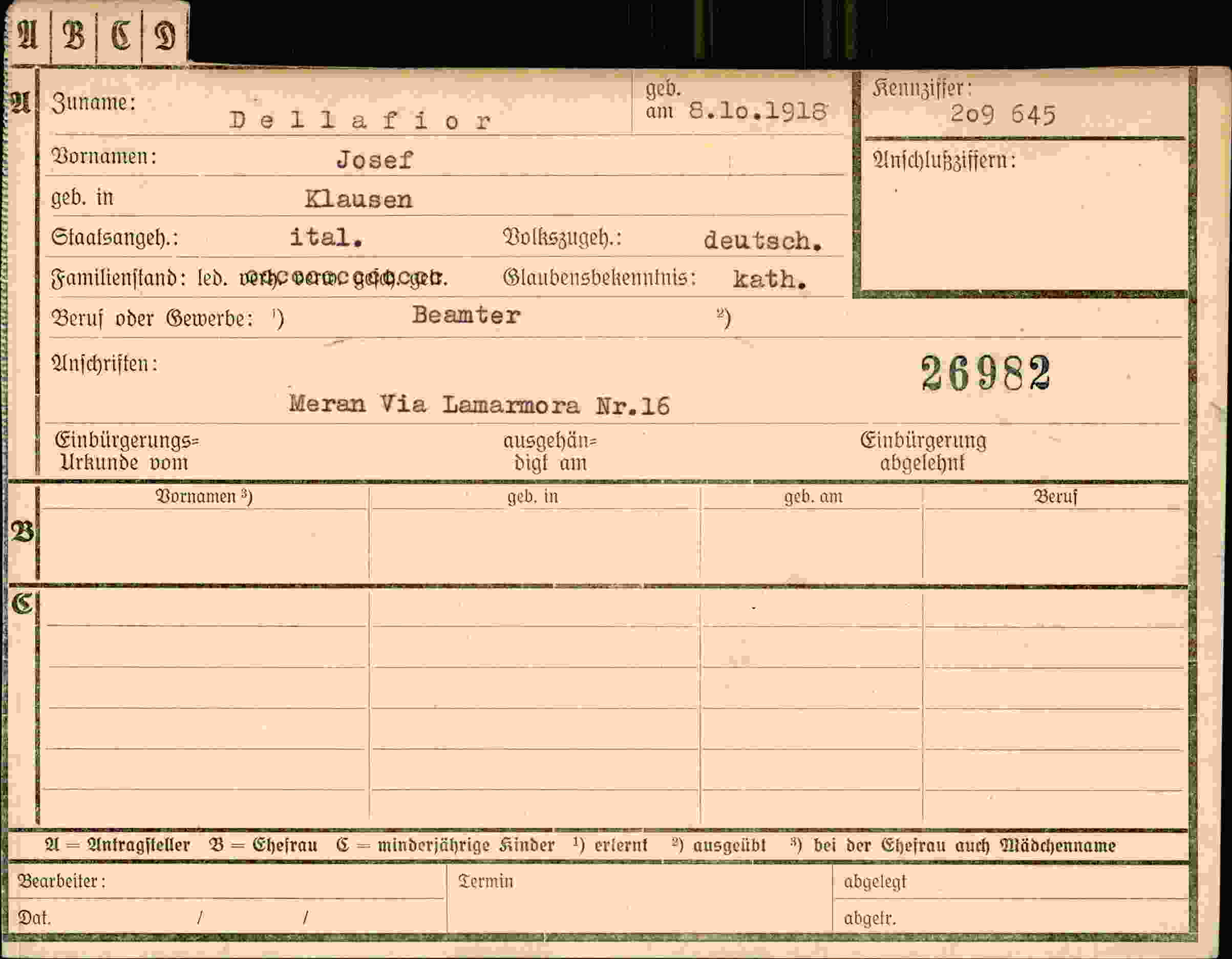Screen dimensions: 1232x959
Task: Click the Kennziffer label
Action: click(922, 88)
